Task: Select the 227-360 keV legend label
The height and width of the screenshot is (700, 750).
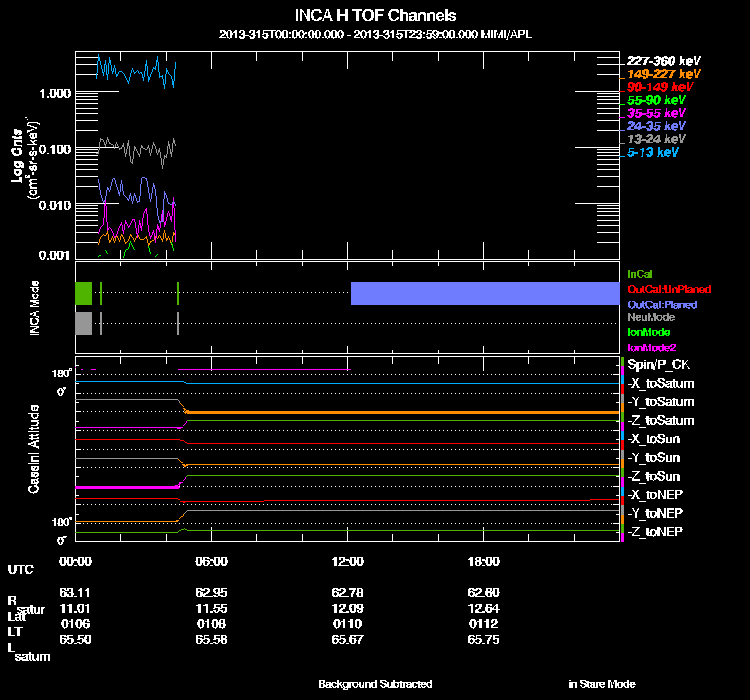Action: [x=663, y=61]
